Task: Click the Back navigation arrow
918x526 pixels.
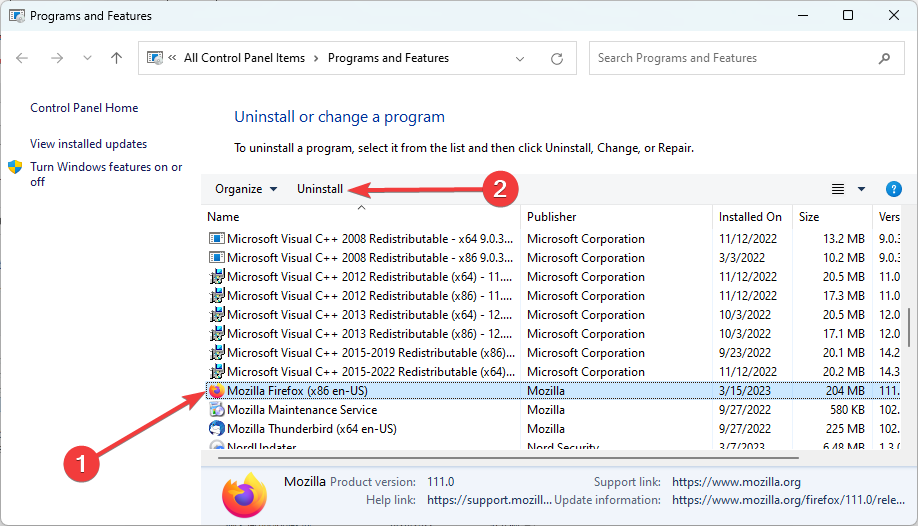Action: point(22,58)
